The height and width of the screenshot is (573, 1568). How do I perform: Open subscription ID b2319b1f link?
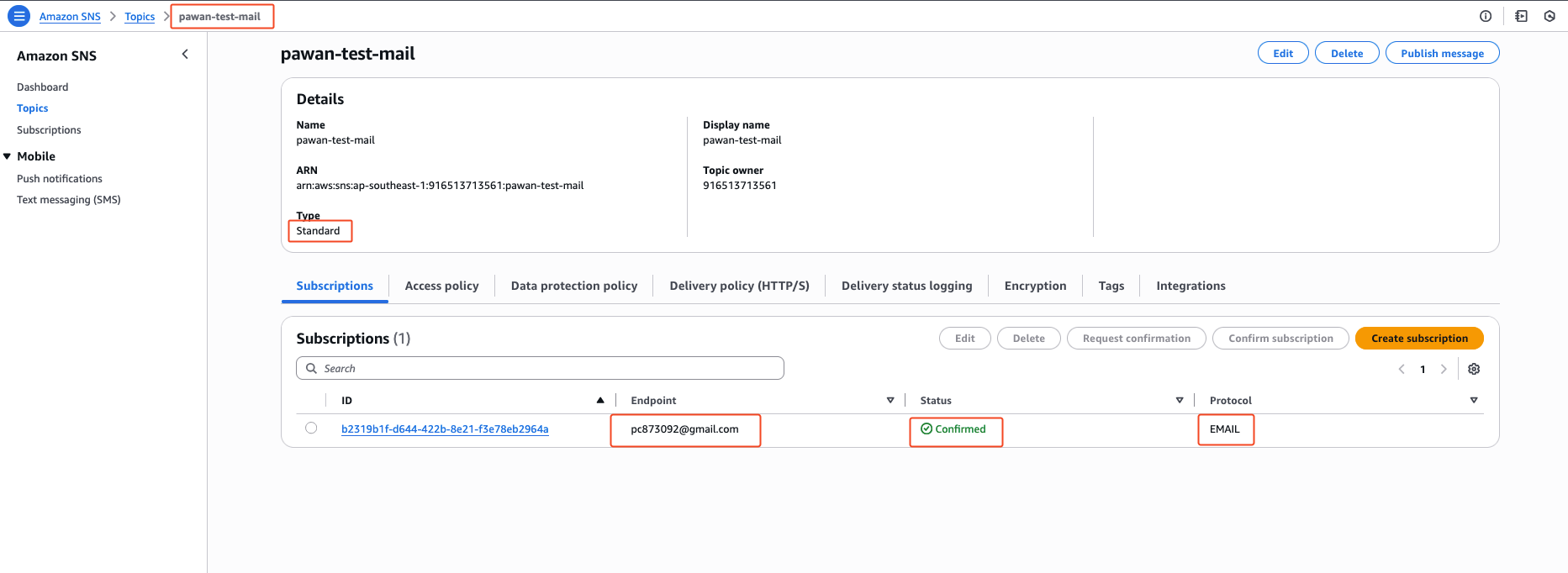445,429
